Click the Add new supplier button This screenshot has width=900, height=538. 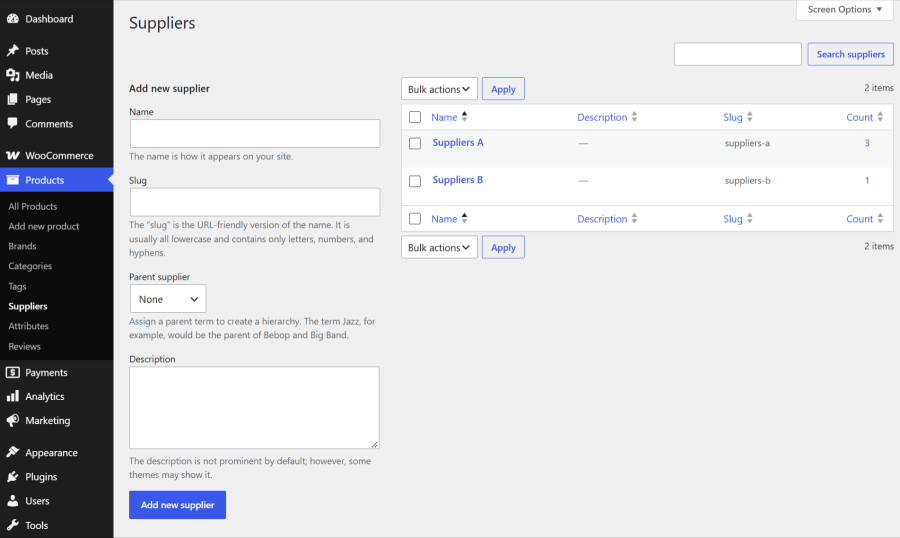[x=177, y=505]
